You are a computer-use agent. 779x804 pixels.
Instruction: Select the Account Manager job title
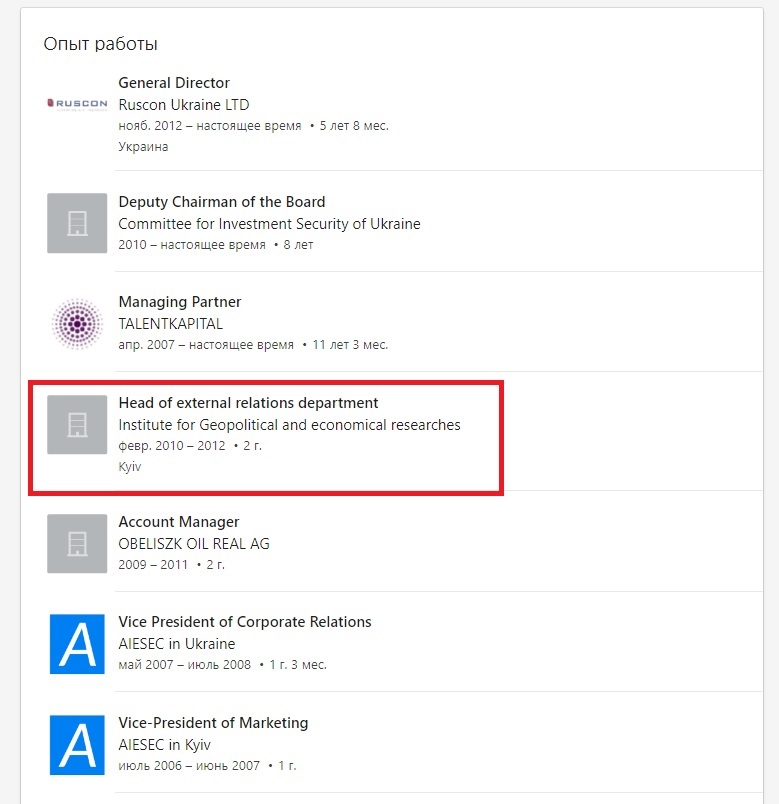coord(179,522)
